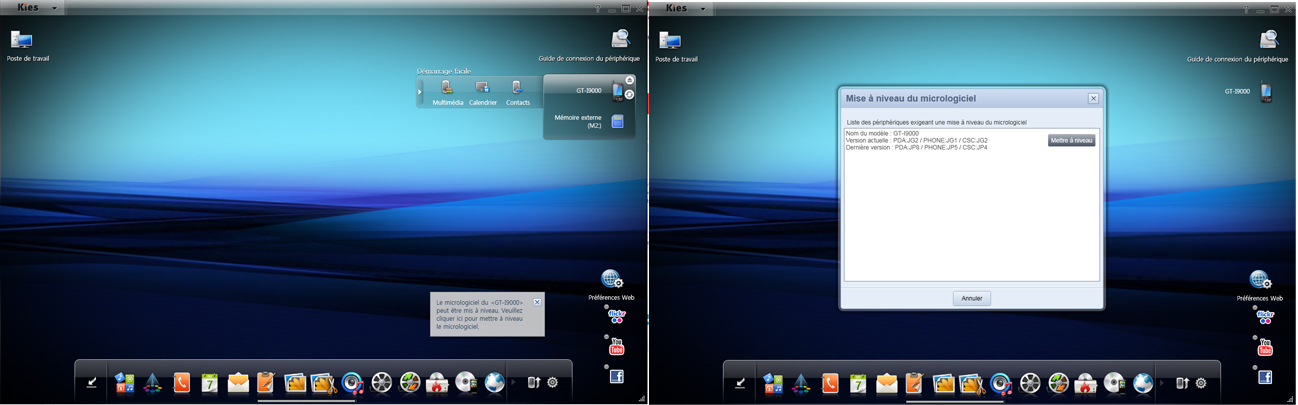Expand the dock arrow in right window
1298x405 pixels.
coord(1162,382)
